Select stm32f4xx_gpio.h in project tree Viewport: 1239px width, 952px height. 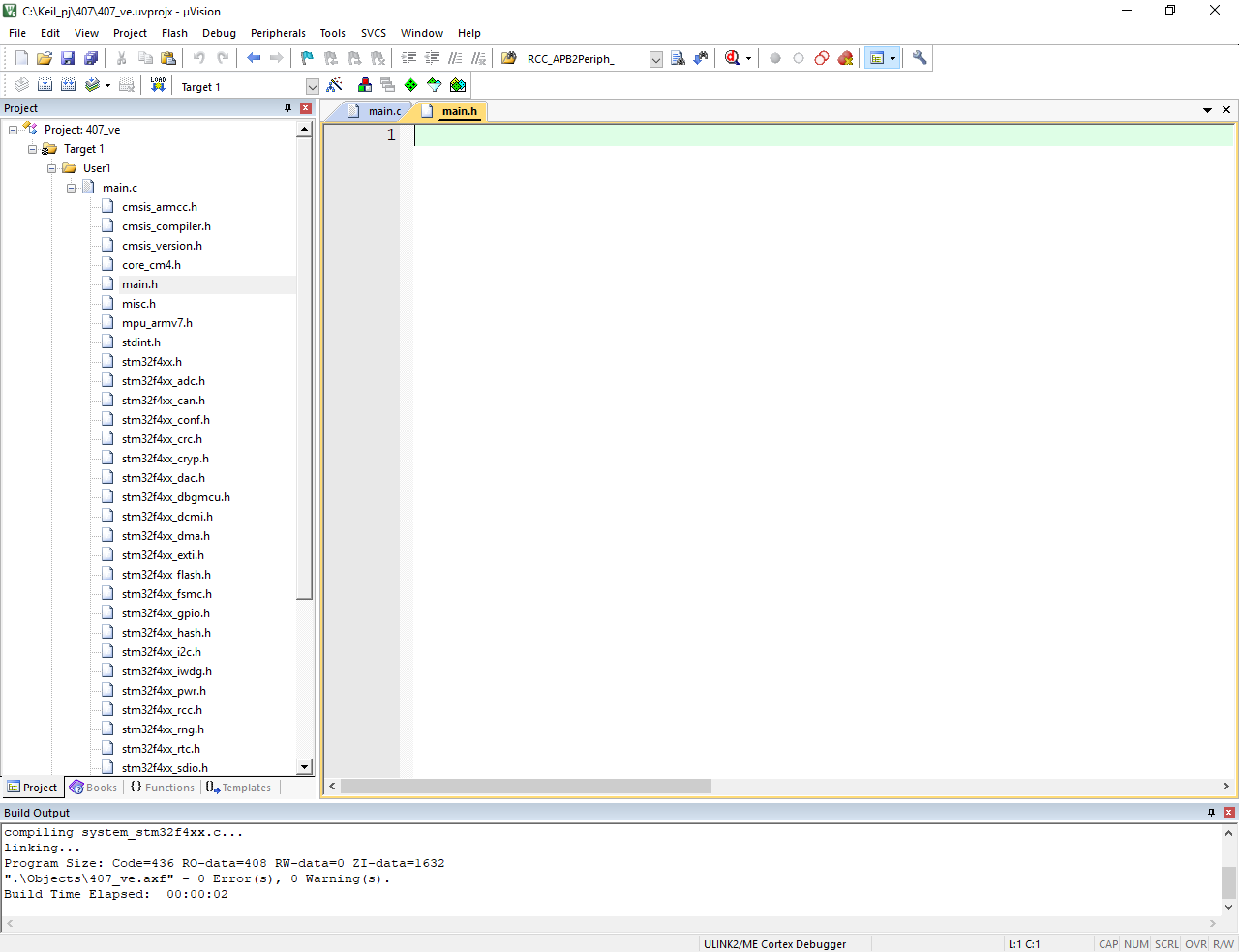[x=166, y=613]
